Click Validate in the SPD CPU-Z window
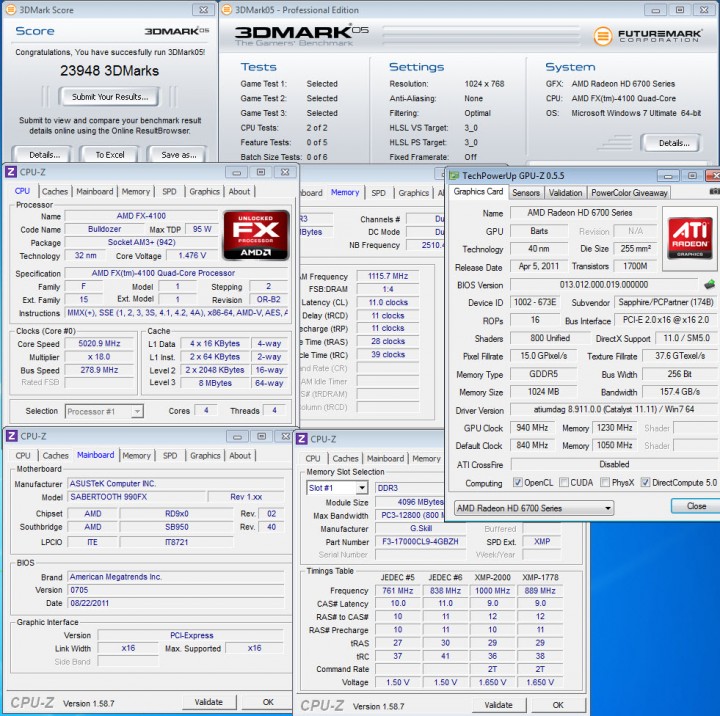This screenshot has height=716, width=720. (498, 705)
